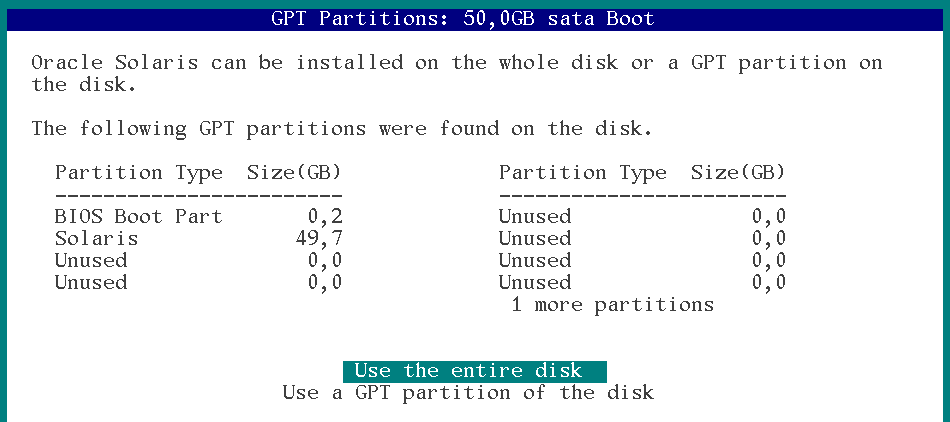Select the BIOS Boot Part partition entry

coord(138,216)
